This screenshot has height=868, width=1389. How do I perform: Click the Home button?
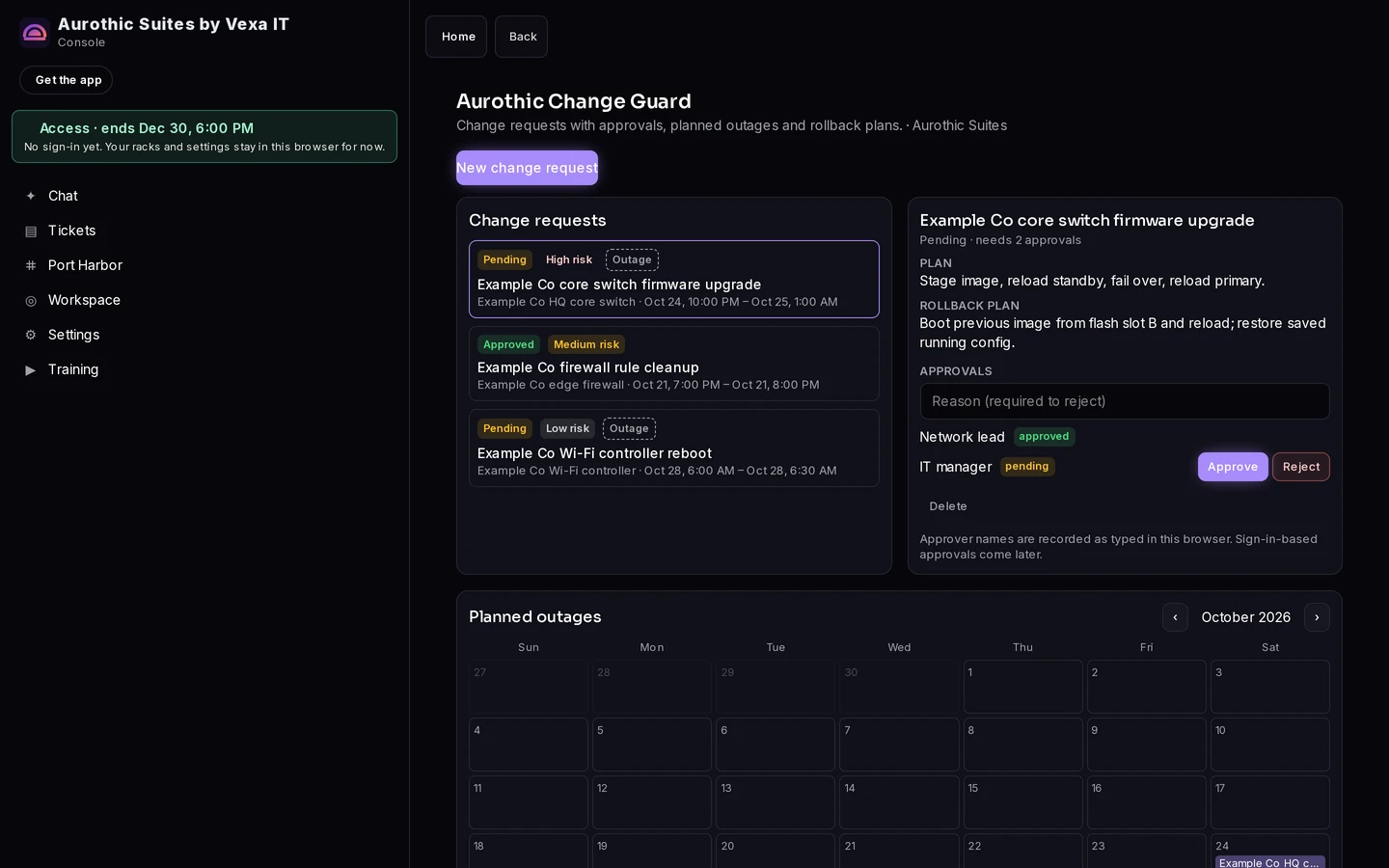[x=456, y=37]
